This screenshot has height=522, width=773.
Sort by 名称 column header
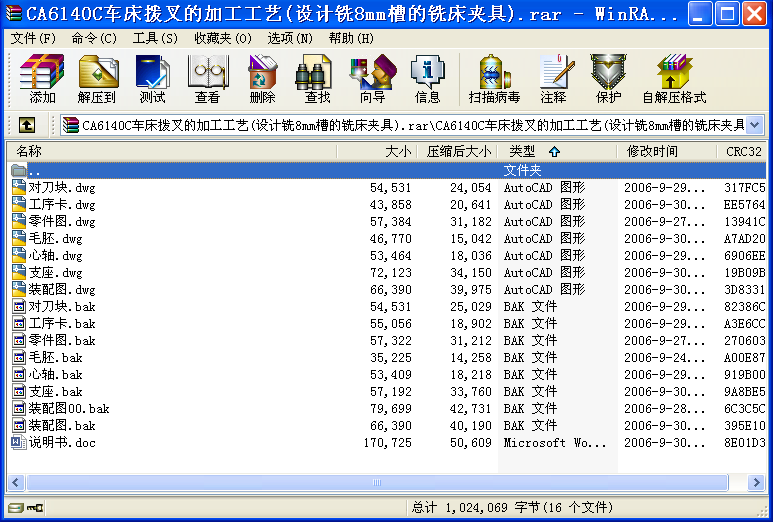[172, 151]
